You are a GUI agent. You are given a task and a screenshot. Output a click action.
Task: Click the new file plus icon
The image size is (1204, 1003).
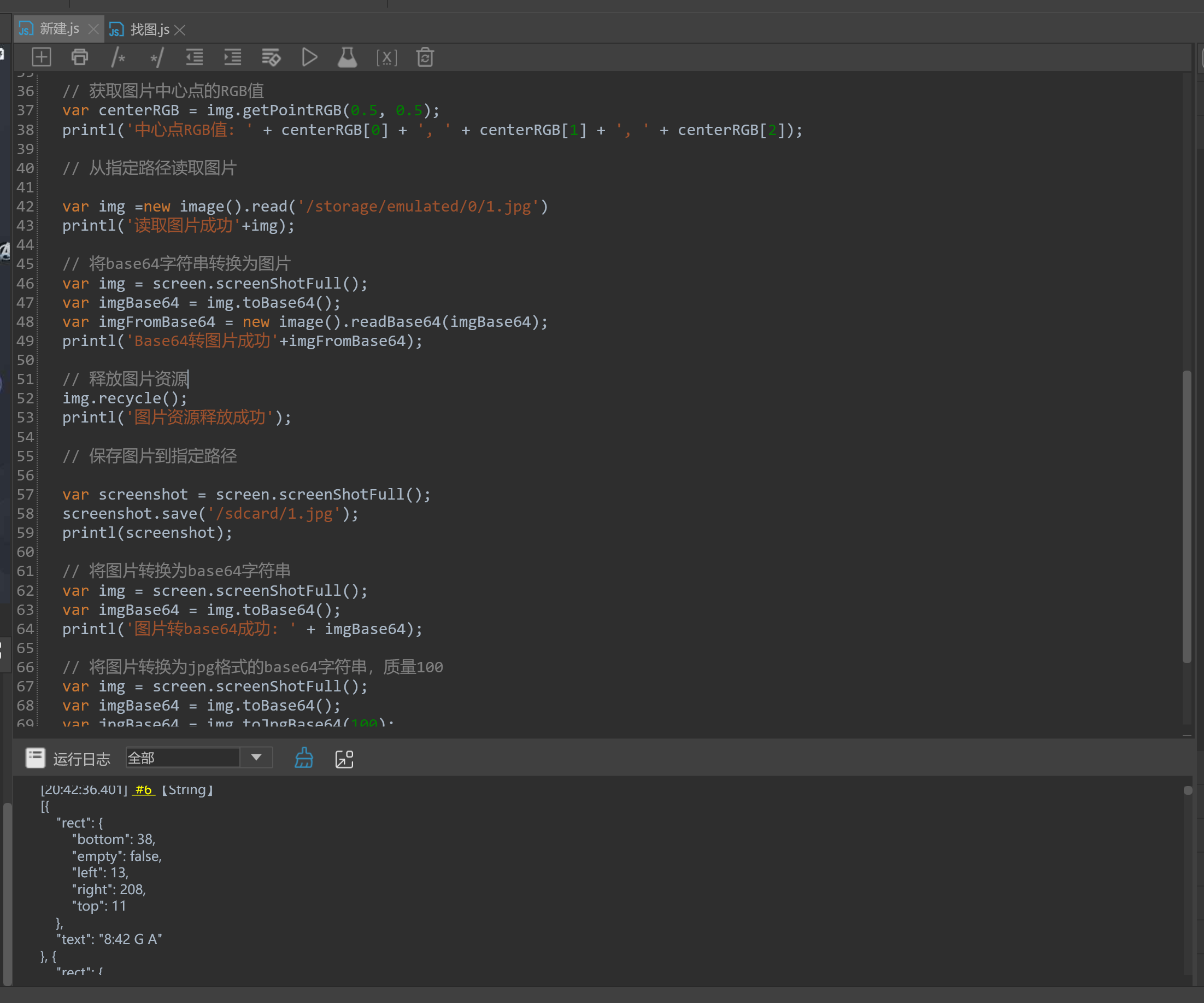[x=42, y=57]
